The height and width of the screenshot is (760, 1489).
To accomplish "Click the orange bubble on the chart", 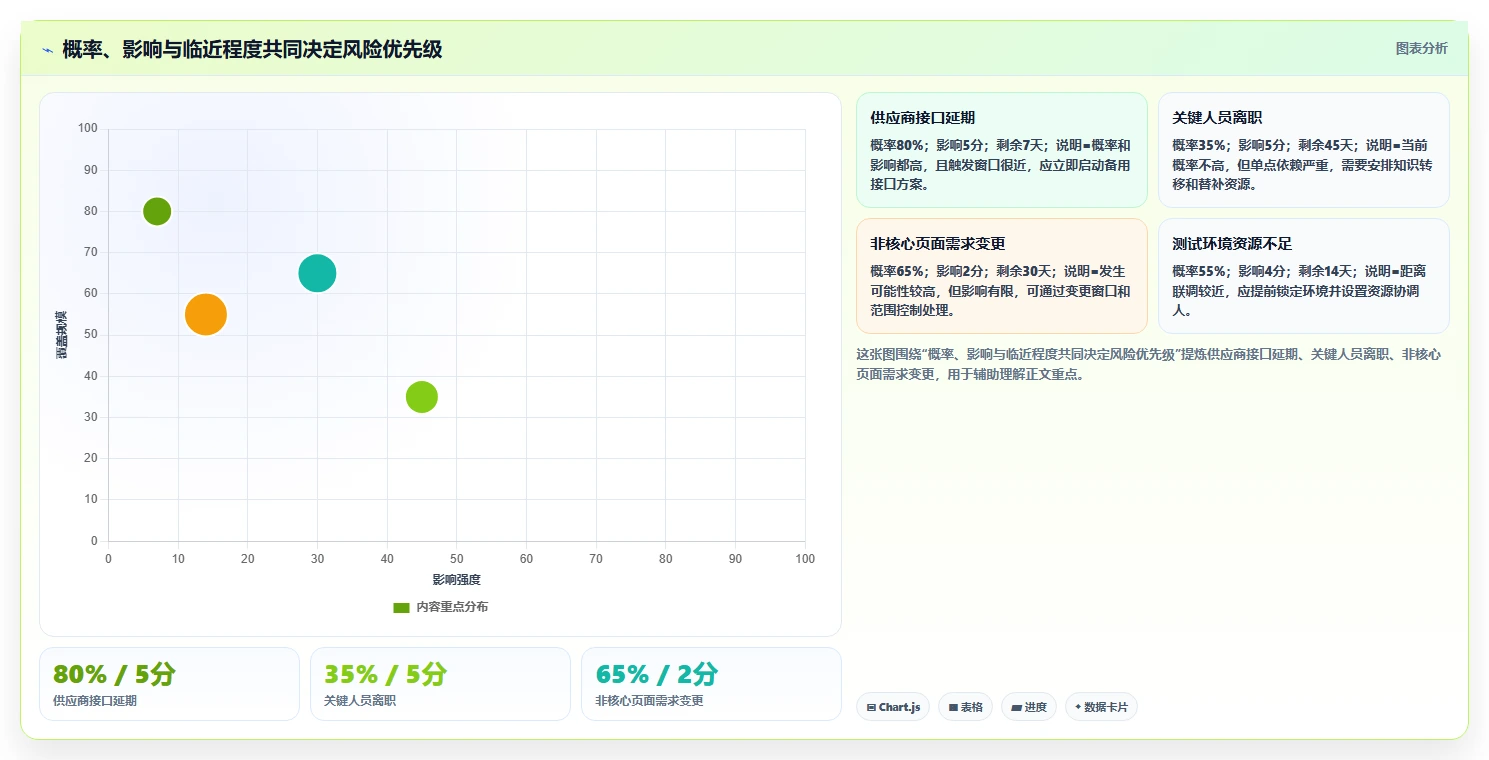I will [x=206, y=314].
